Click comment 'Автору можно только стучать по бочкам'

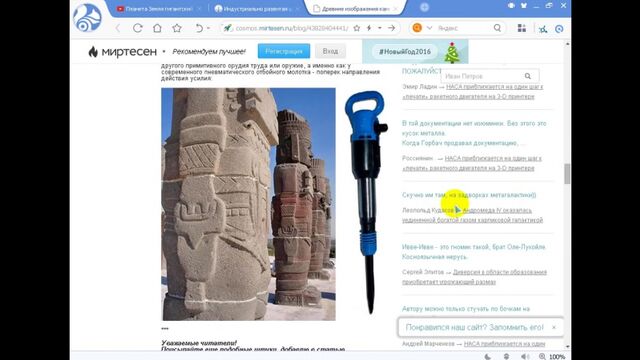(x=466, y=309)
